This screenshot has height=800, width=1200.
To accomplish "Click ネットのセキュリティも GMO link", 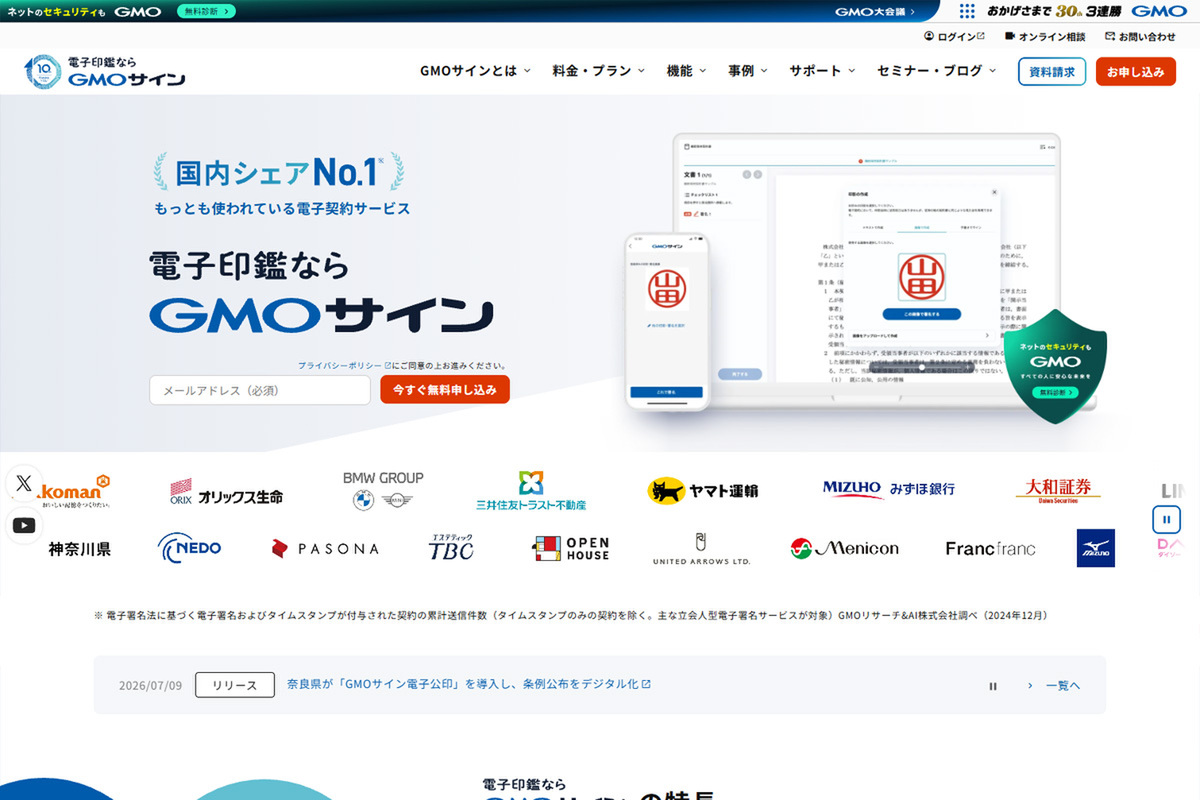I will pyautogui.click(x=84, y=12).
